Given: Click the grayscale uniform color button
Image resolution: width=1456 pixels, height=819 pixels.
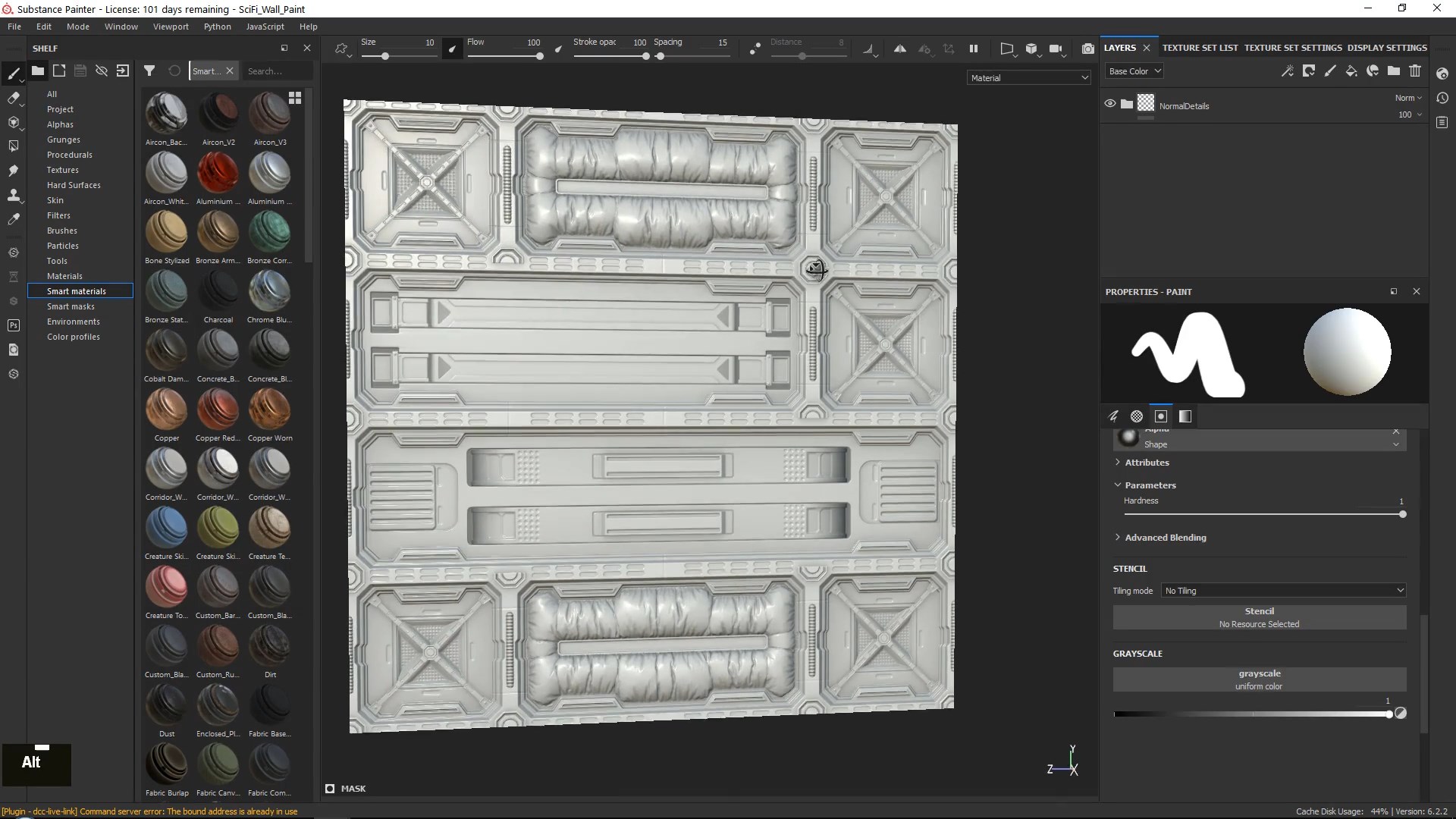Looking at the screenshot, I should pos(1260,679).
